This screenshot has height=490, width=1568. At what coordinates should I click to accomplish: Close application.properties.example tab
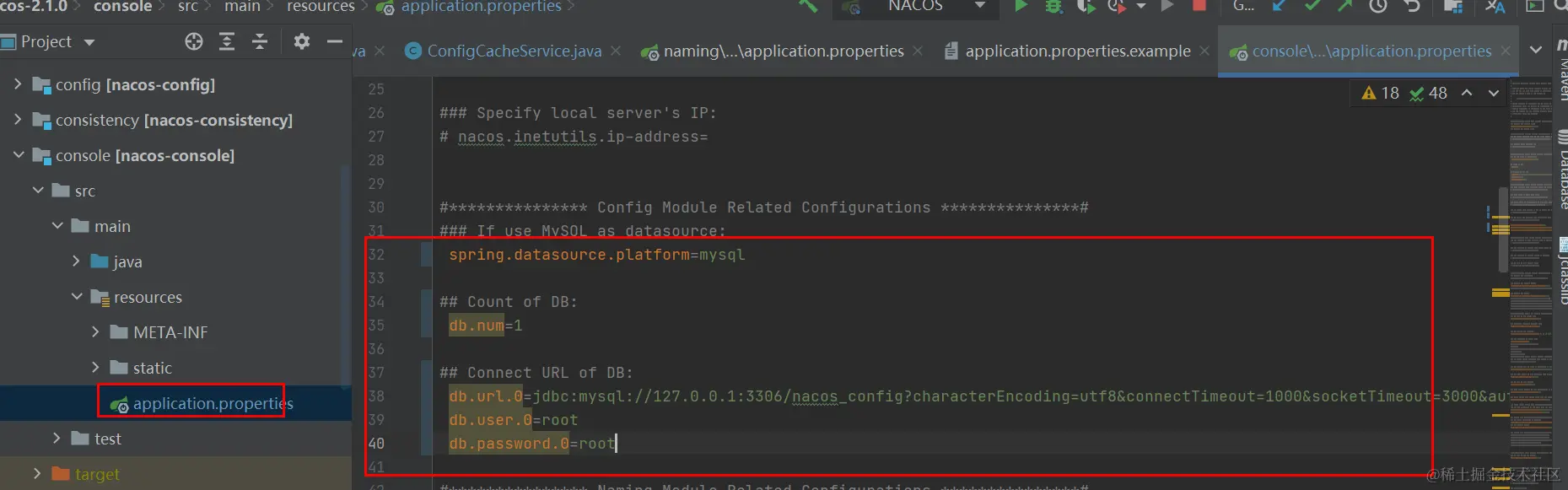(1204, 51)
